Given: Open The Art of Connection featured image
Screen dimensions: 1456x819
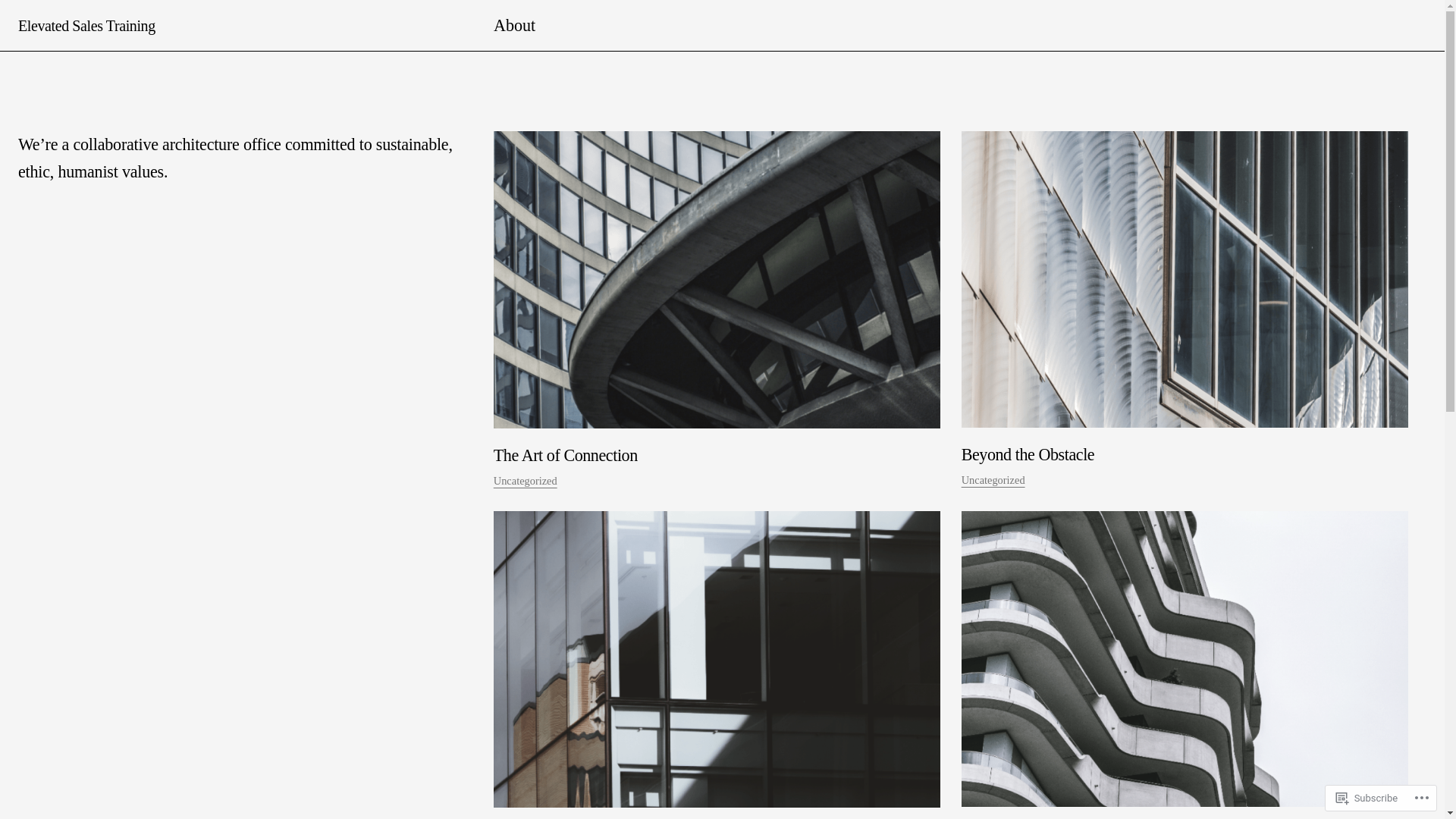Looking at the screenshot, I should [717, 280].
